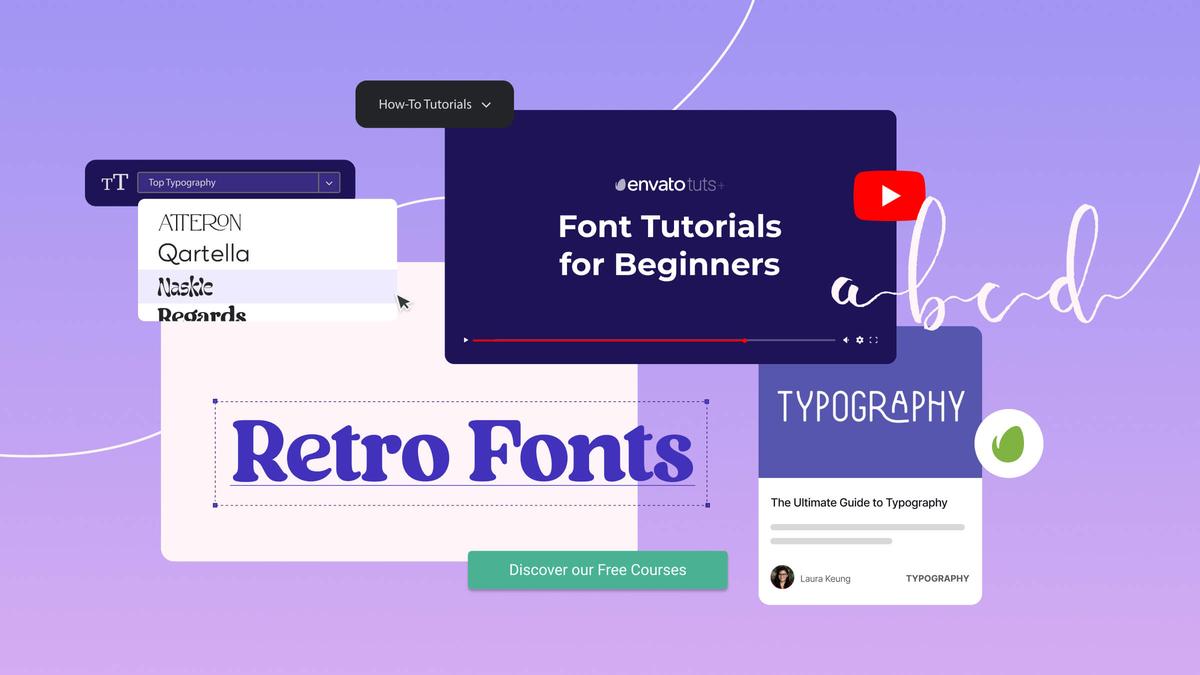
Task: Click the Discover our Free Courses button
Action: click(597, 570)
